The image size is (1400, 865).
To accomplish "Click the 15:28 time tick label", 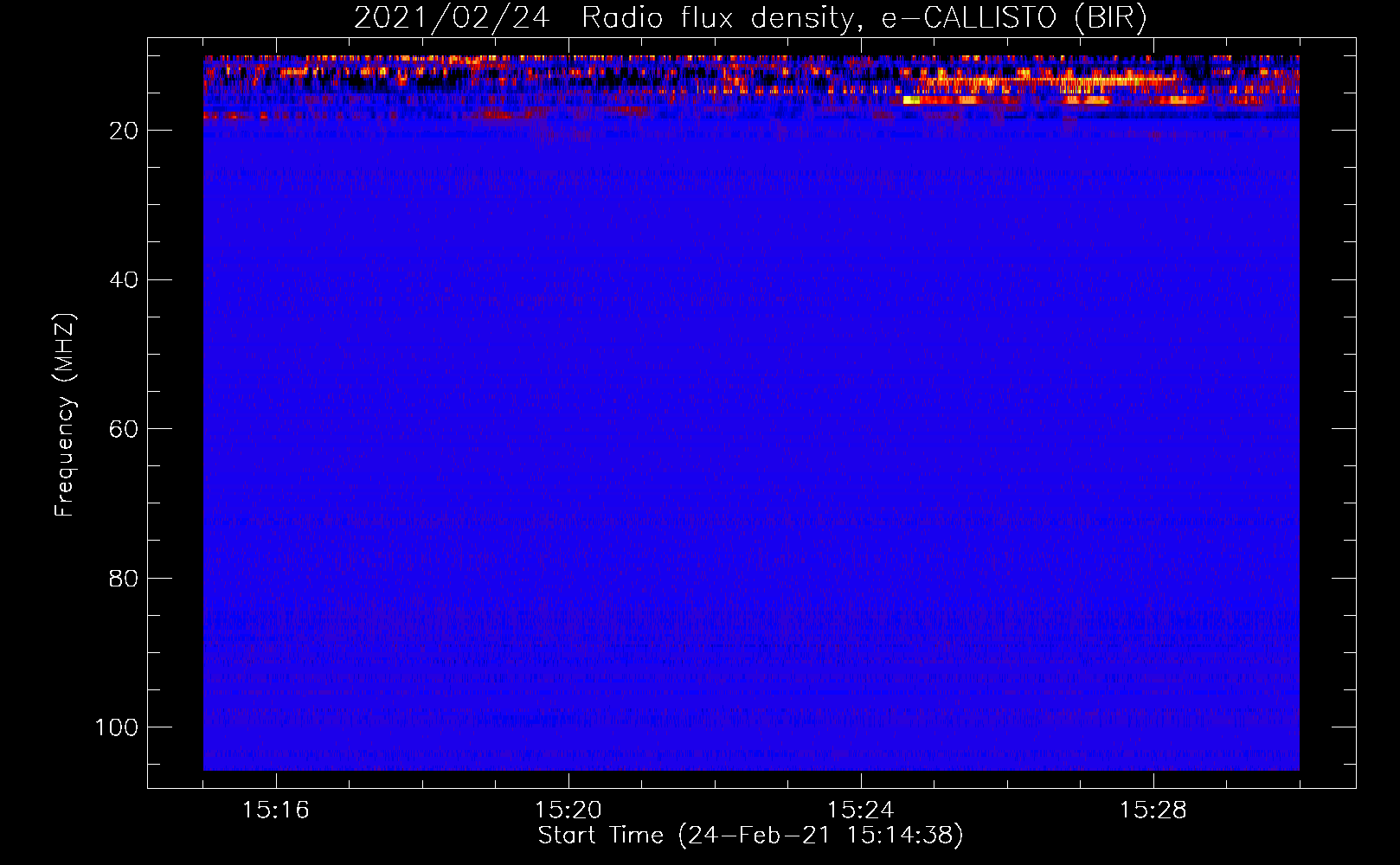I will [1153, 811].
